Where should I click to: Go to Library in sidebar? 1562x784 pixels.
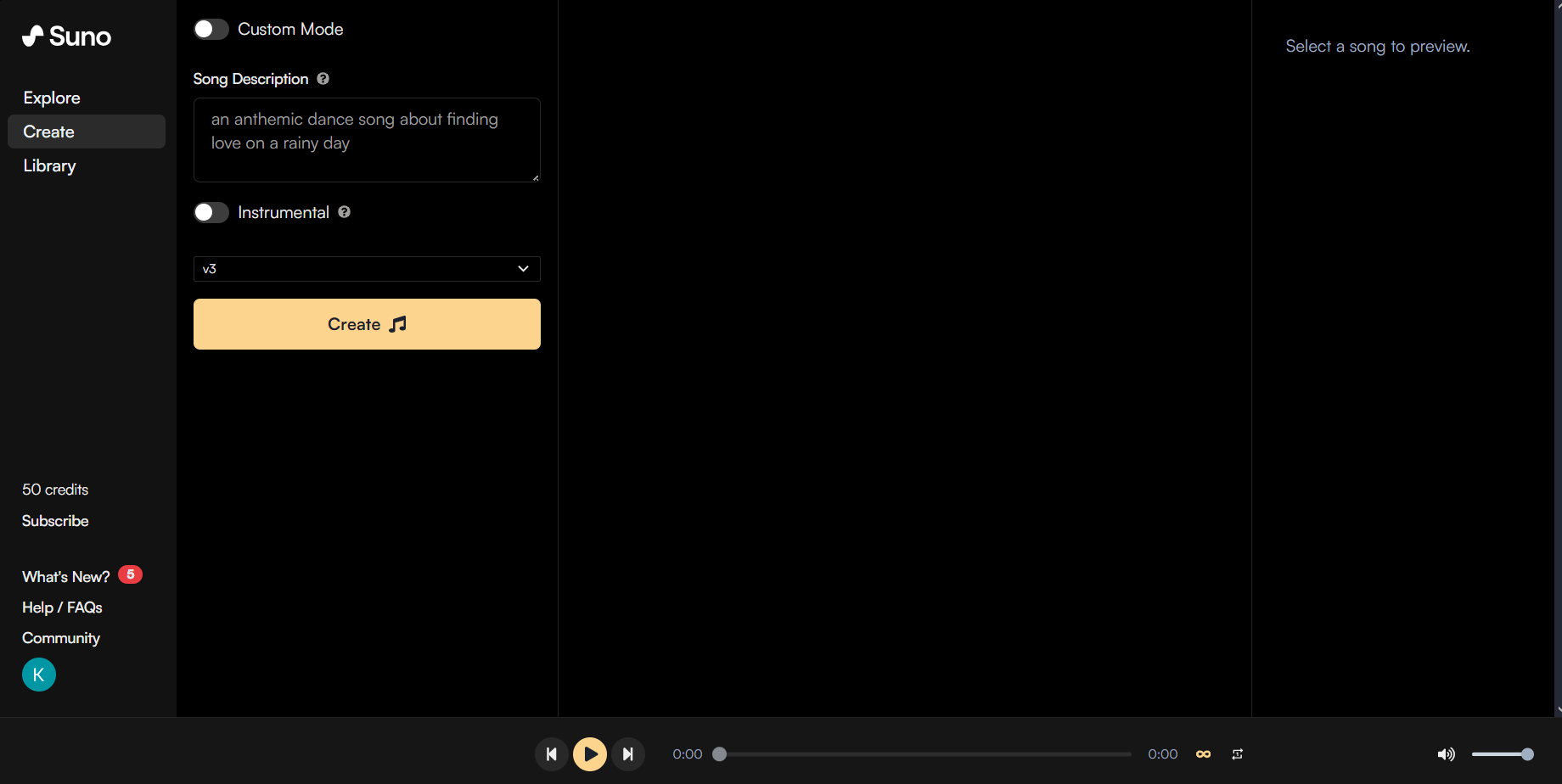point(49,165)
